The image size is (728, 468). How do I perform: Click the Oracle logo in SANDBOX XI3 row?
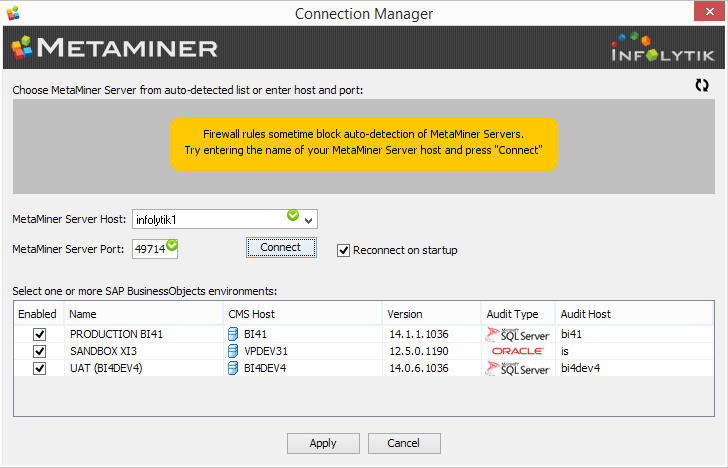tap(518, 351)
